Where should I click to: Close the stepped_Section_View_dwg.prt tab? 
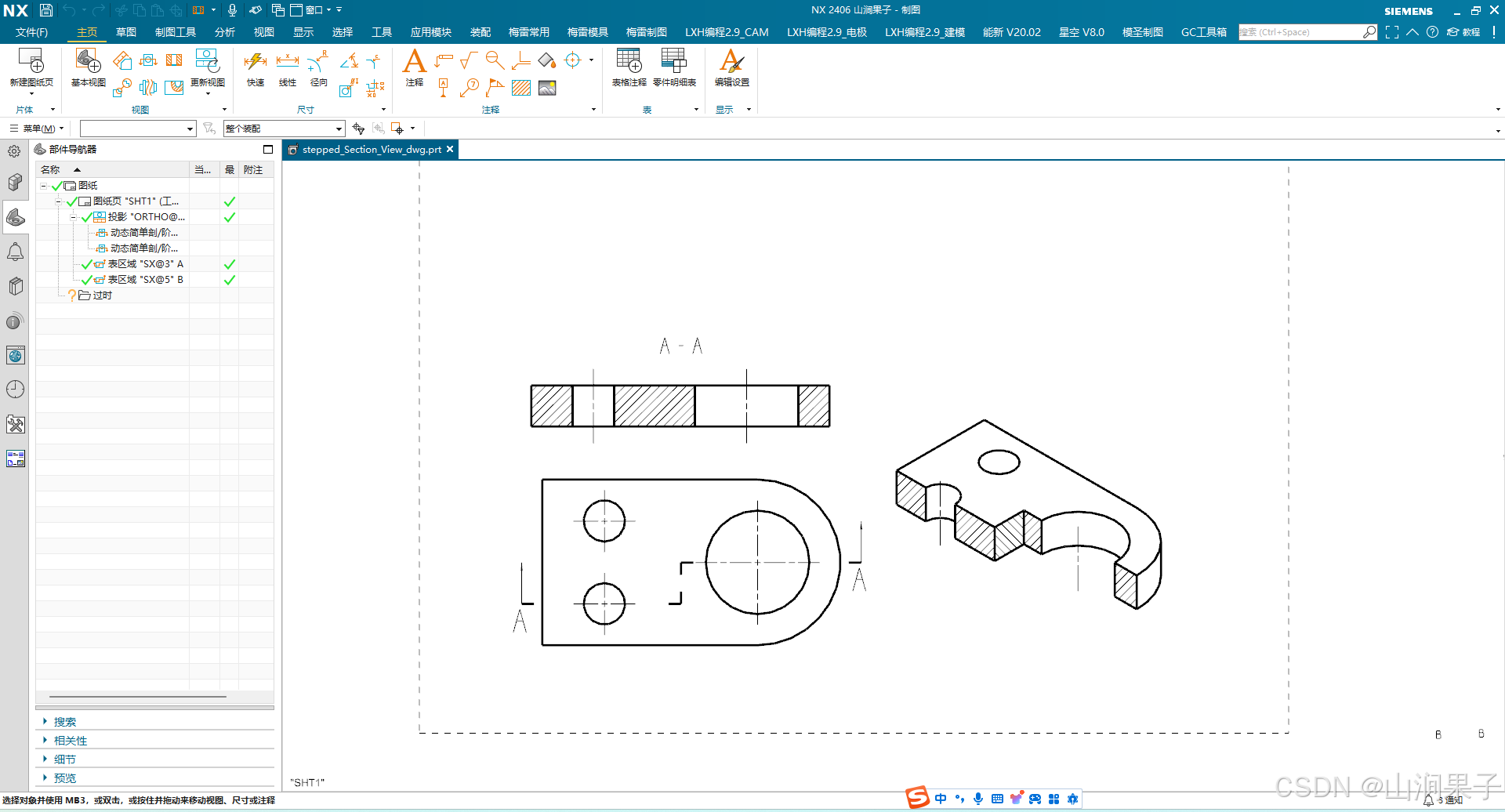click(450, 149)
